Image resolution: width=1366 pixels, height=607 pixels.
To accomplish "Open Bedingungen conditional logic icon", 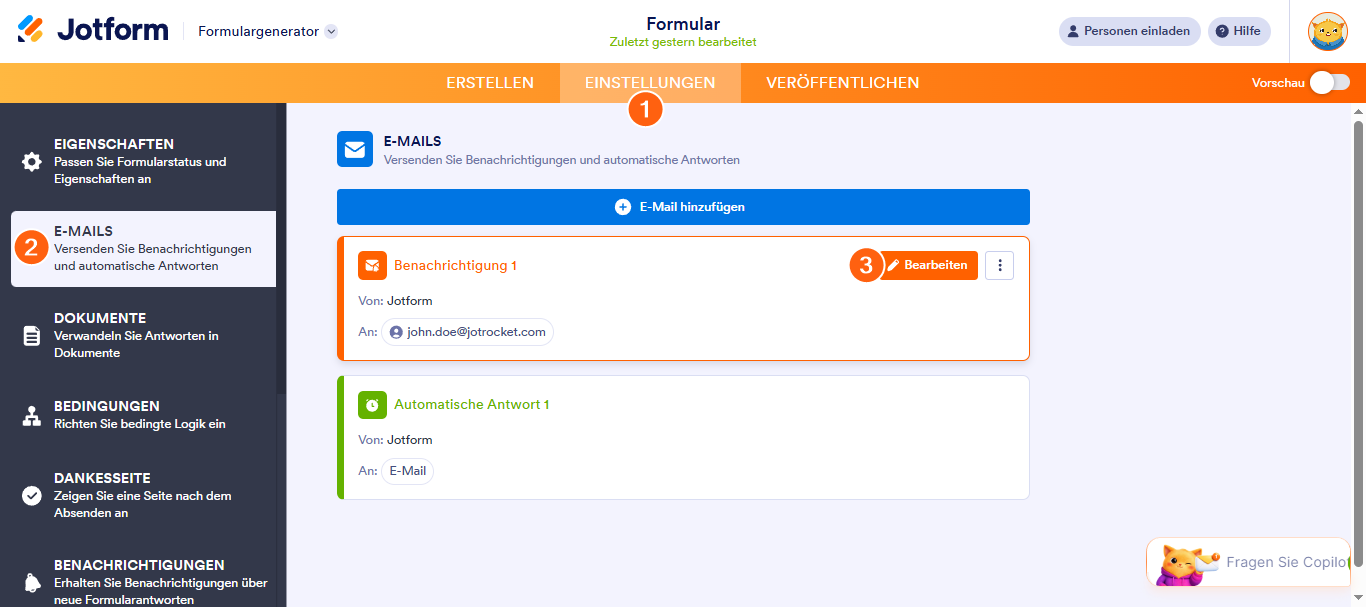I will pos(32,415).
